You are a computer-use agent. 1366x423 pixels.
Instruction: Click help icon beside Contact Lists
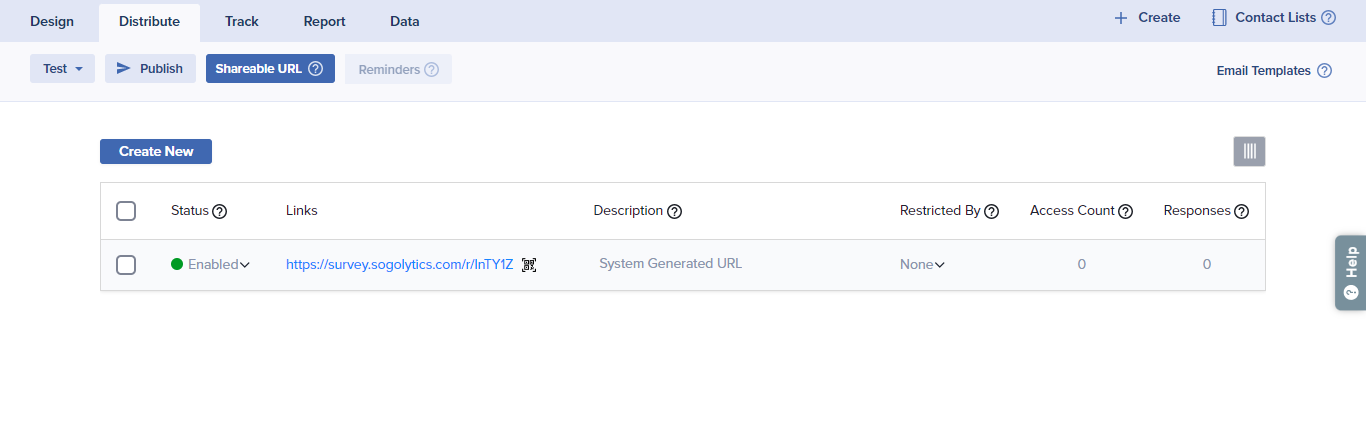[x=1328, y=18]
